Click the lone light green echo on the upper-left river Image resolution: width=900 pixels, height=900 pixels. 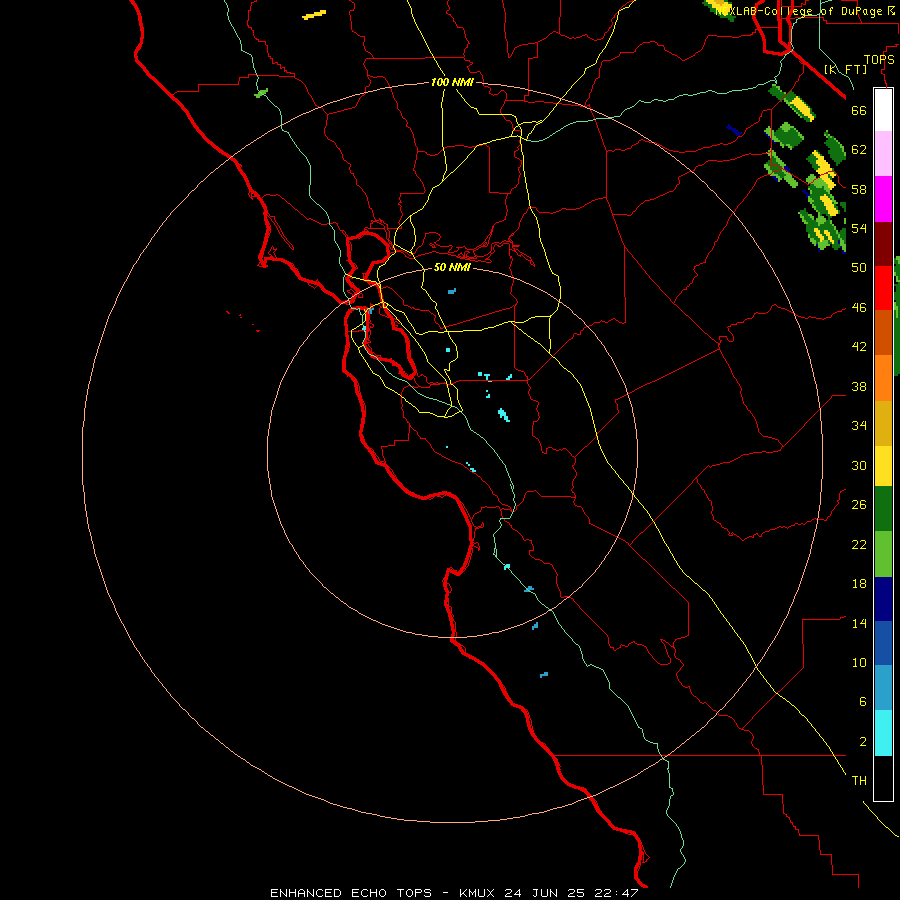[261, 92]
